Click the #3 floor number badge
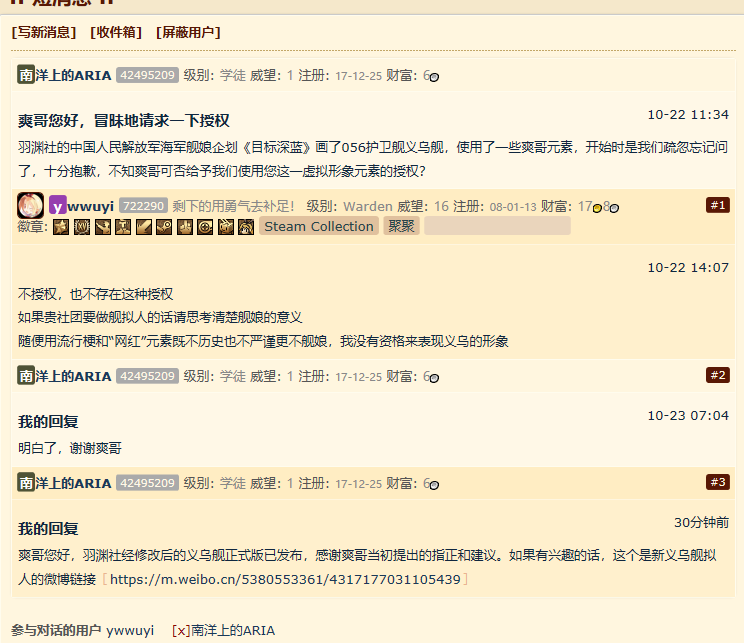Screen dimensions: 744x643 tap(717, 482)
